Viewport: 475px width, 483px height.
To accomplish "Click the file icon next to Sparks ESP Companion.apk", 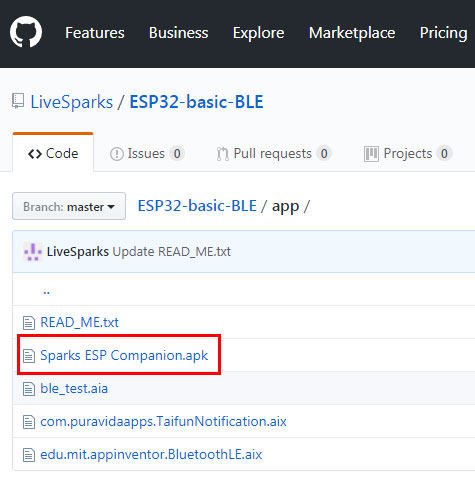I will (29, 356).
